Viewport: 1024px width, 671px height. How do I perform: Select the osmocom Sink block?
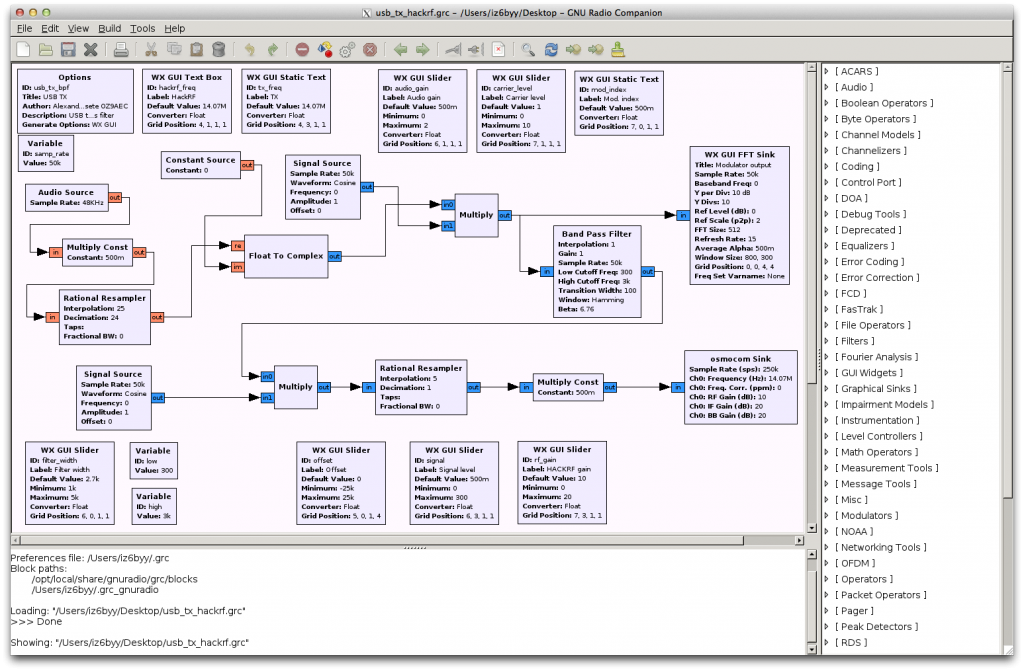click(x=741, y=385)
